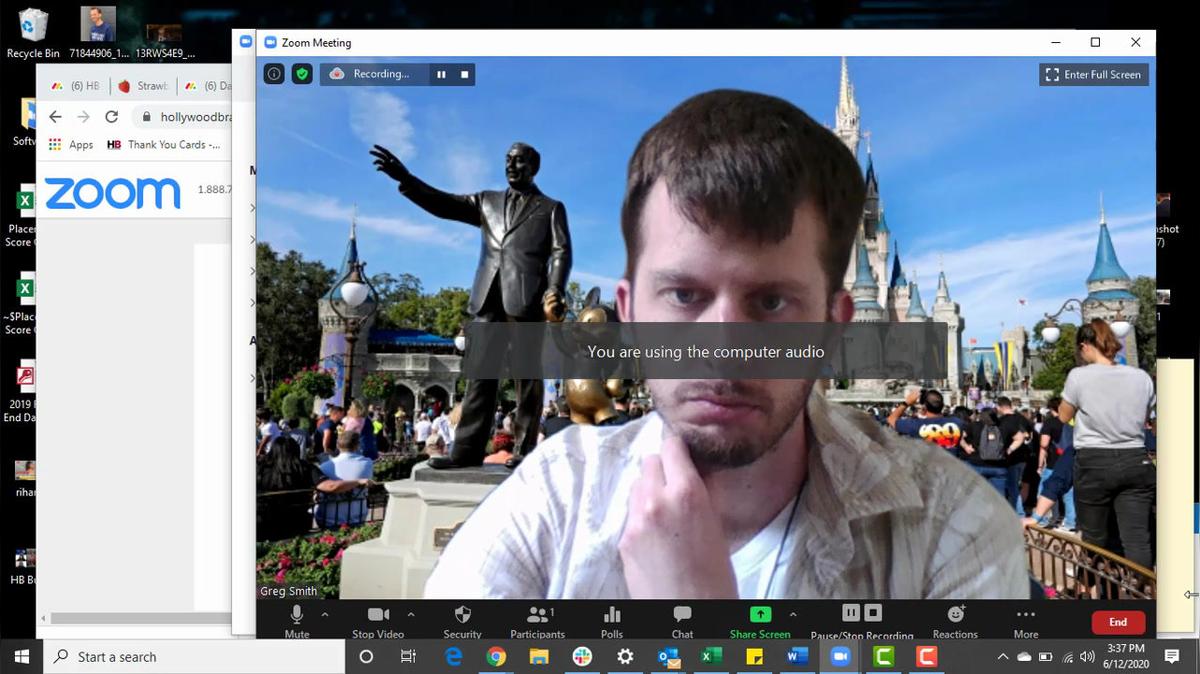Expand share options arrow beside Share Screen
This screenshot has width=1200, height=674.
click(x=794, y=615)
